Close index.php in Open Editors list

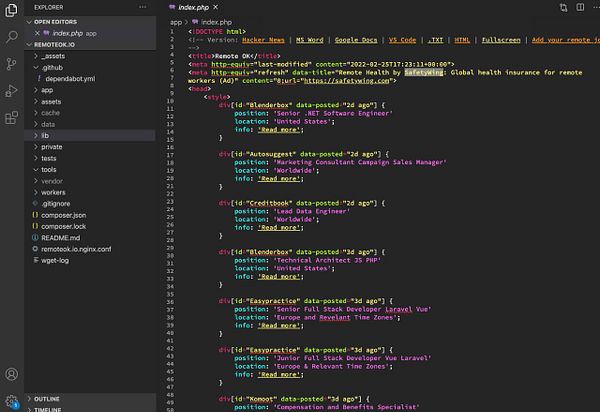[x=37, y=33]
